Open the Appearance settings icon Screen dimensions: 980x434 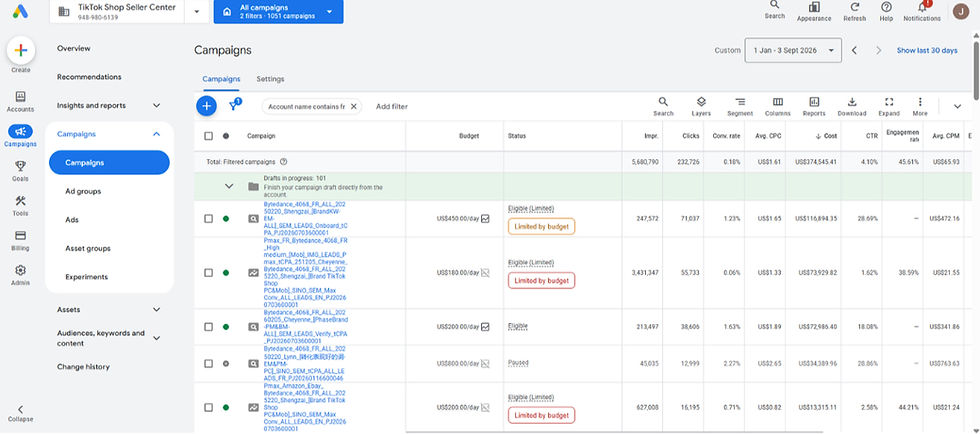point(814,6)
